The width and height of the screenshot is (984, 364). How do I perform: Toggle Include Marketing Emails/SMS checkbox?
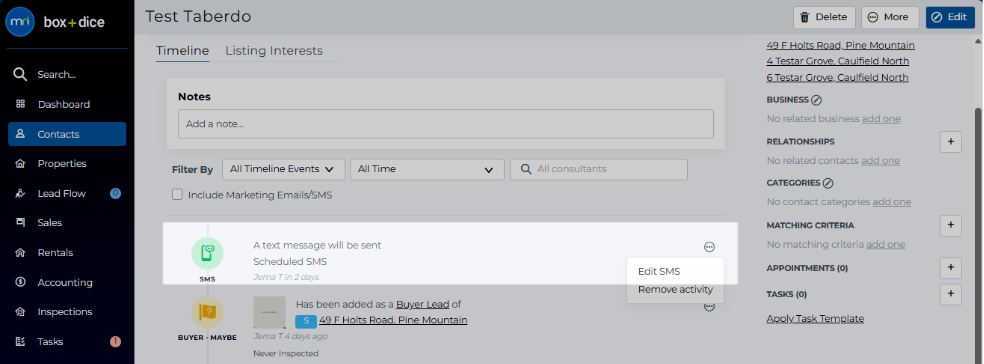point(177,195)
